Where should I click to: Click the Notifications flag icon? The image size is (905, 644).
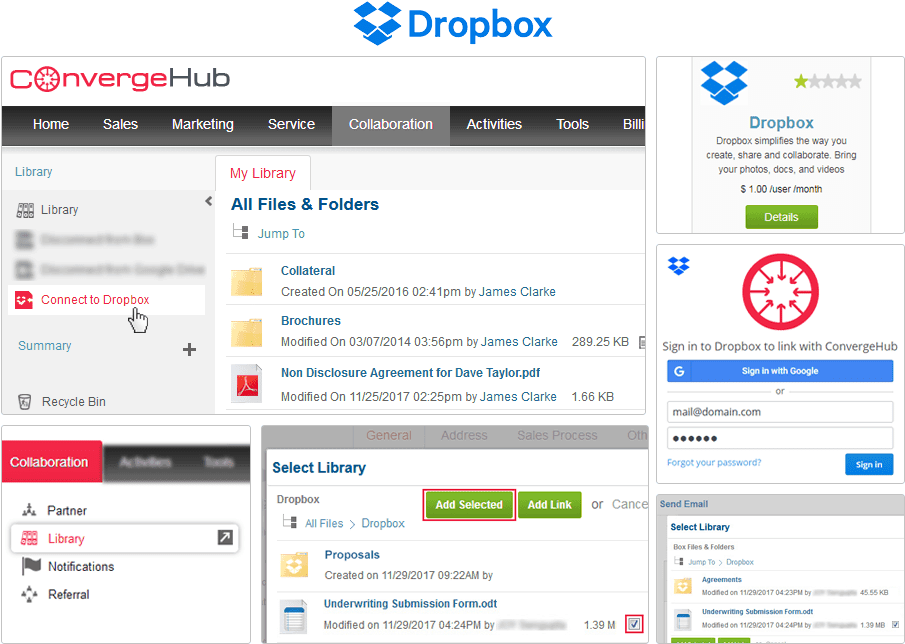[x=31, y=566]
